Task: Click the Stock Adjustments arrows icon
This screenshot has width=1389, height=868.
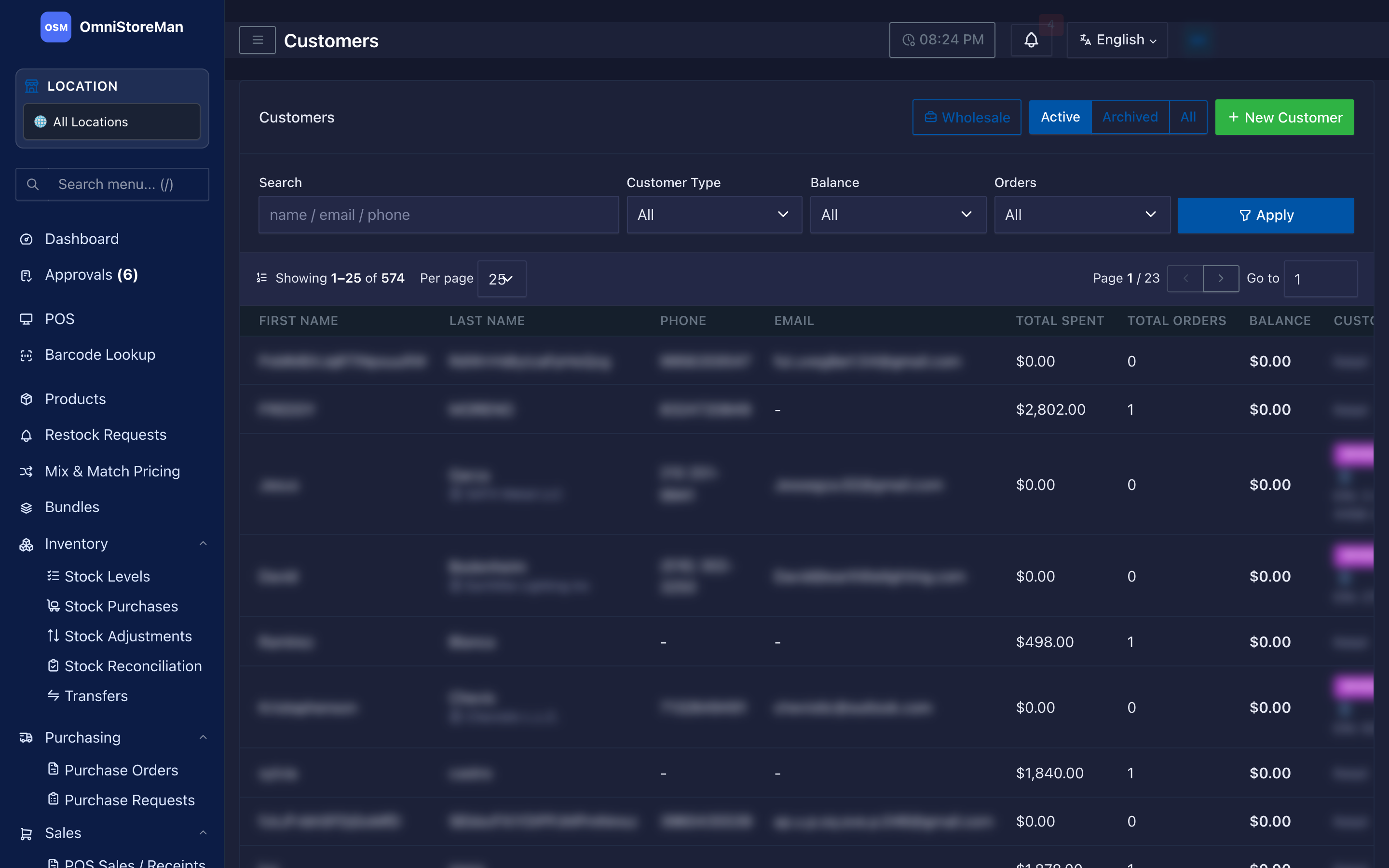Action: pos(54,636)
